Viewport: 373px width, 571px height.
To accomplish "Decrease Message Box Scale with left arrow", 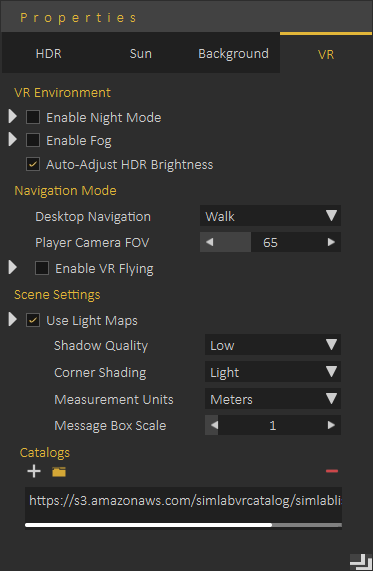I will (x=214, y=425).
